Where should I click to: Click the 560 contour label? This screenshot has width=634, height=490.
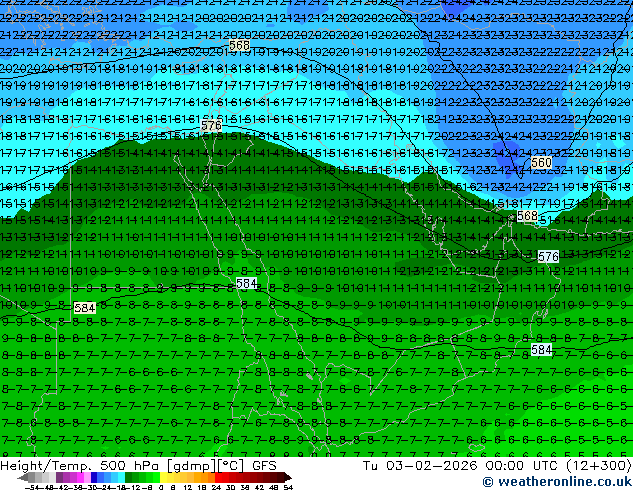(x=541, y=163)
